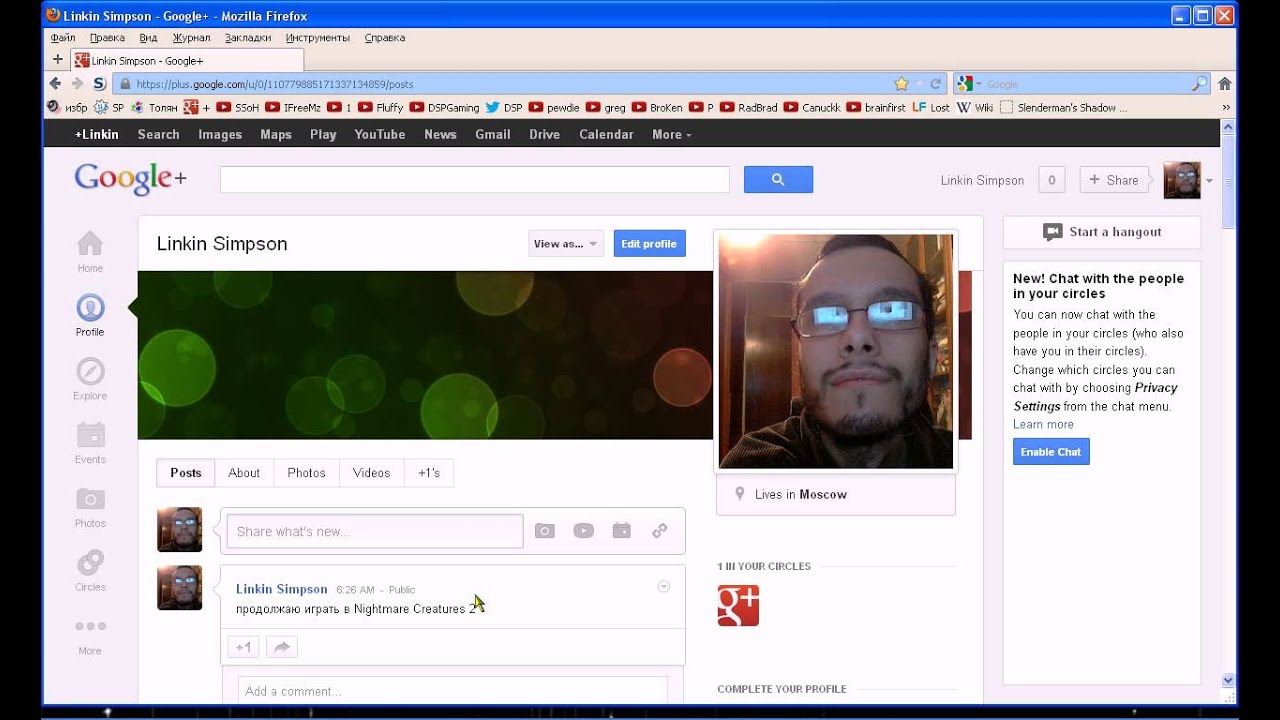Image resolution: width=1280 pixels, height=720 pixels.
Task: Switch to the +1's tab
Action: [x=429, y=473]
